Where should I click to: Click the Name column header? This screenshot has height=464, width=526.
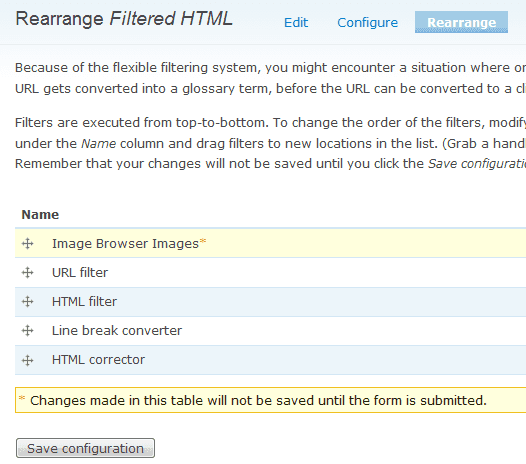40,215
